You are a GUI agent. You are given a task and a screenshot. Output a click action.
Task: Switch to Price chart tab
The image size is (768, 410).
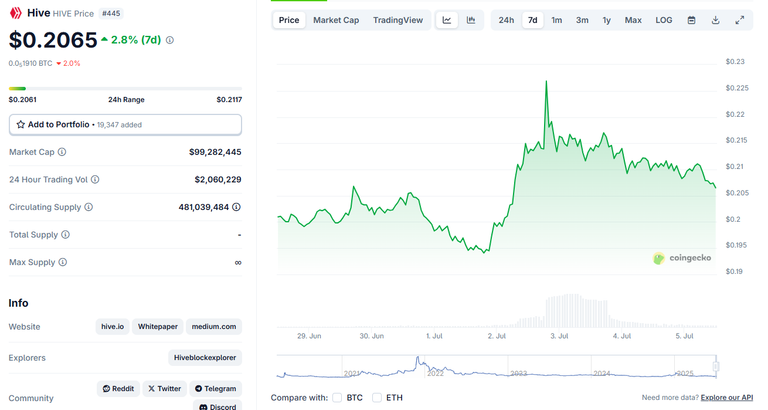(x=289, y=20)
